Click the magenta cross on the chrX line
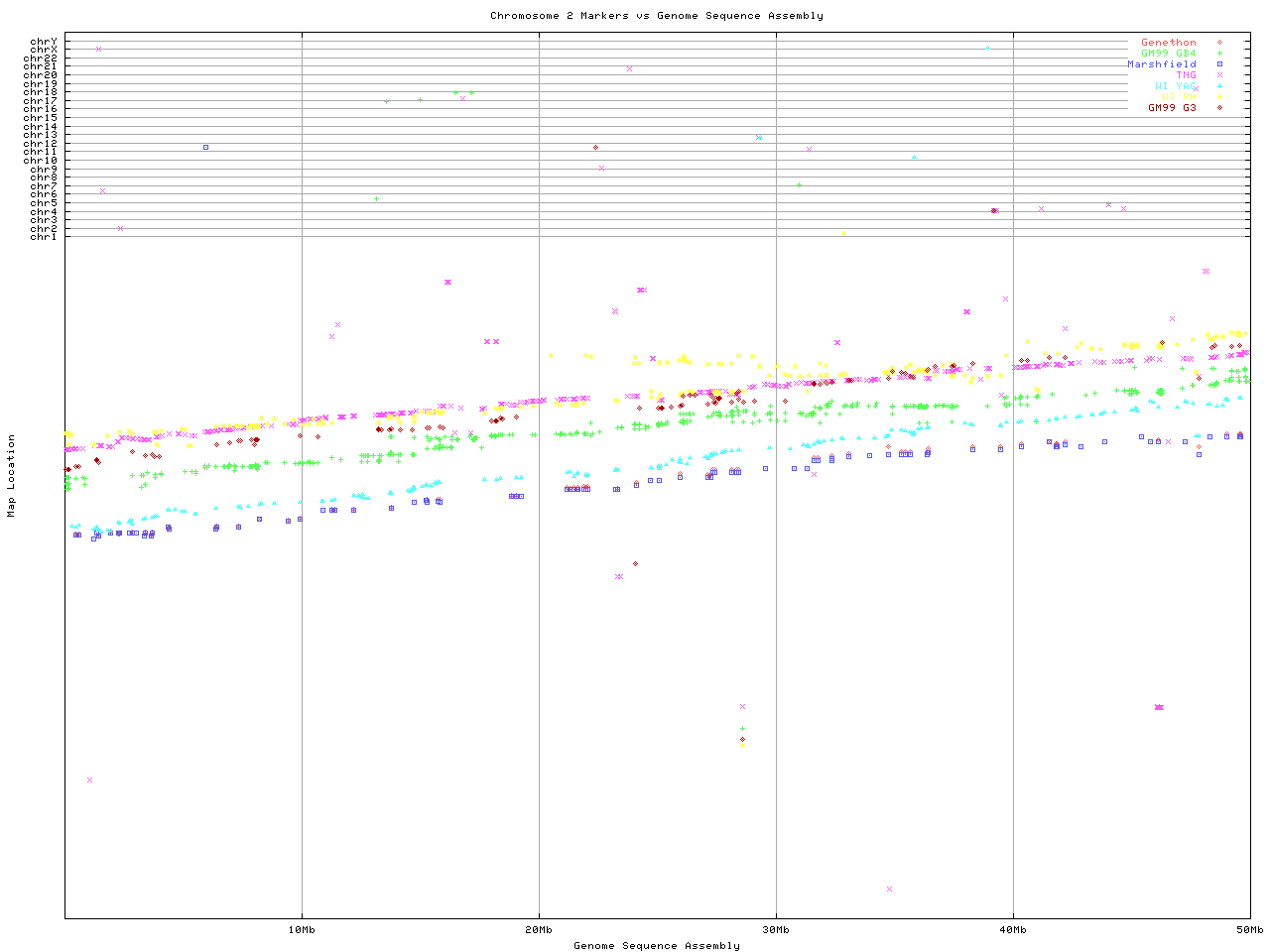Image resolution: width=1270 pixels, height=952 pixels. (x=98, y=49)
